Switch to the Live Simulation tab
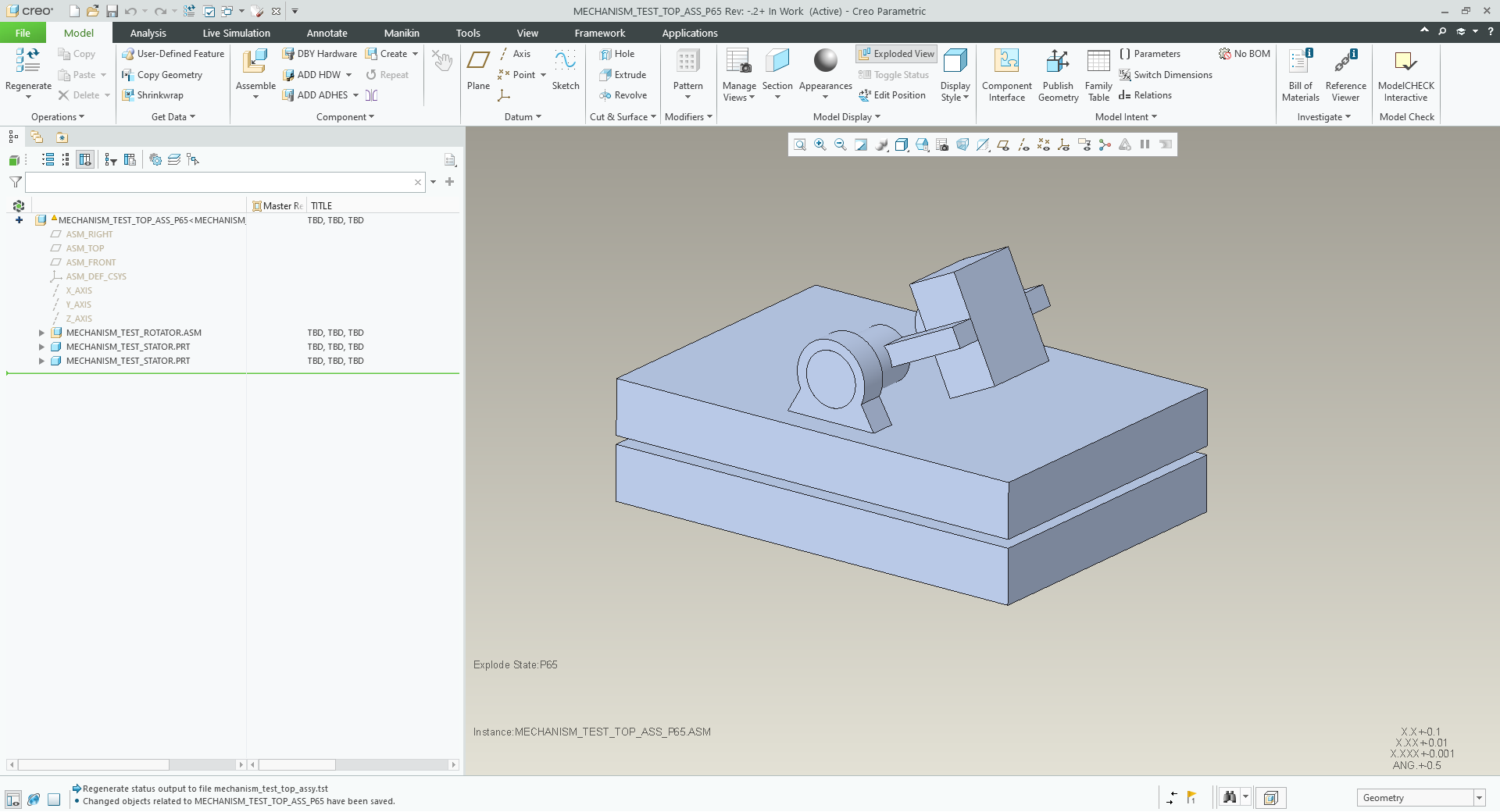The image size is (1500, 812). pos(235,33)
